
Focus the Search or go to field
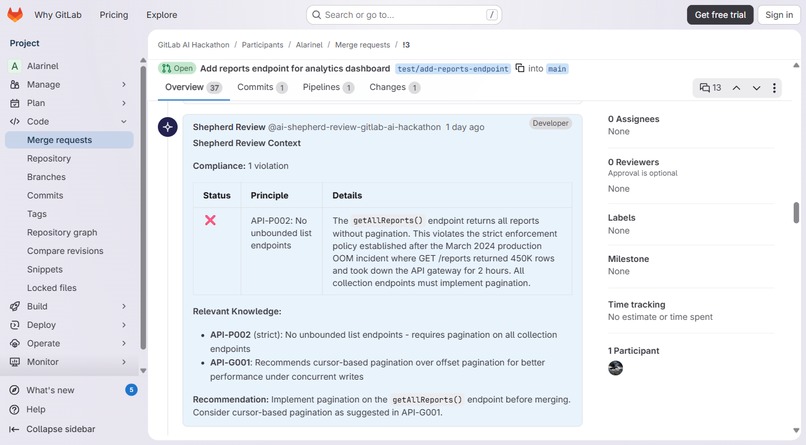point(404,15)
